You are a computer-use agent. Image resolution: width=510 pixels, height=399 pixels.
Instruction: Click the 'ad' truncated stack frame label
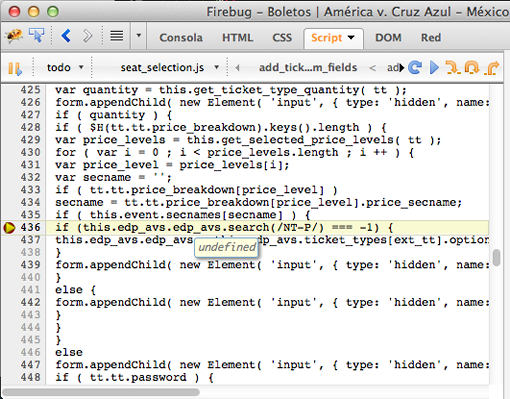click(393, 68)
